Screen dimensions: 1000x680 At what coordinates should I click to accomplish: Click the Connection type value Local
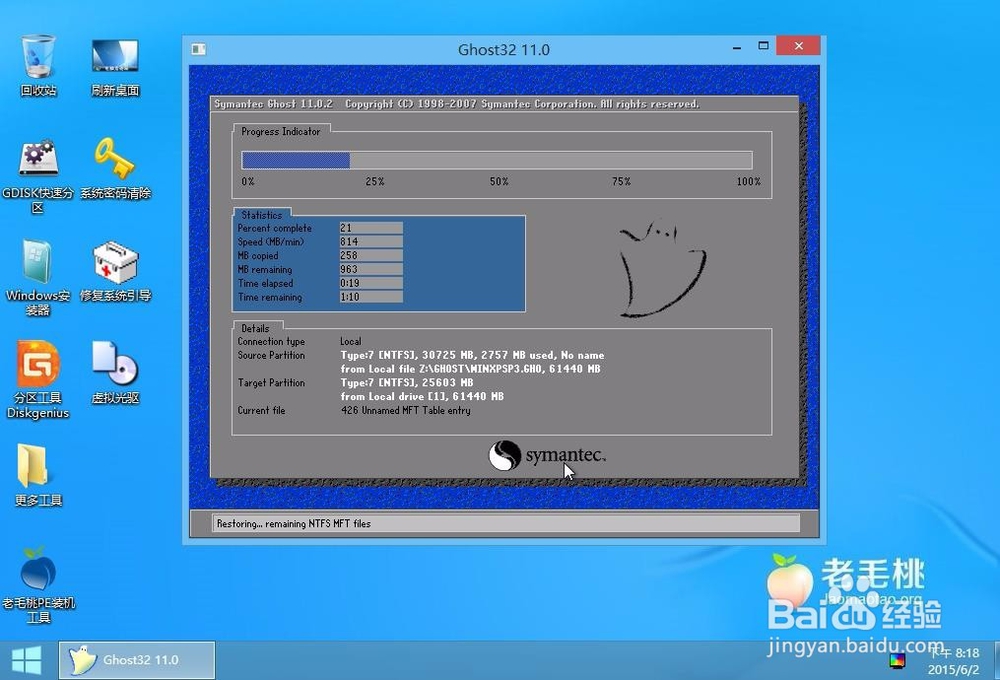[351, 341]
